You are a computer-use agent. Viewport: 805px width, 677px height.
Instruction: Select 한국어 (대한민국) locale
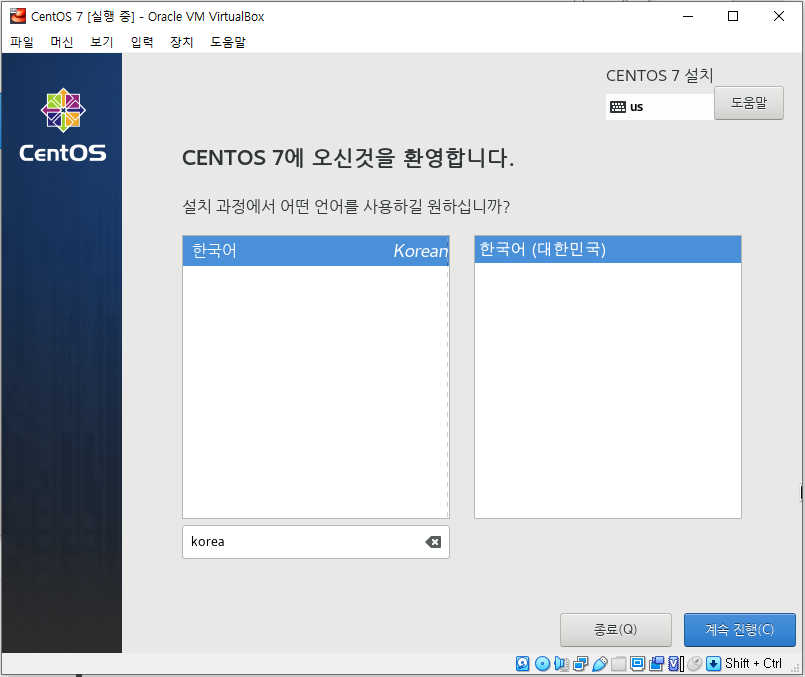(608, 249)
